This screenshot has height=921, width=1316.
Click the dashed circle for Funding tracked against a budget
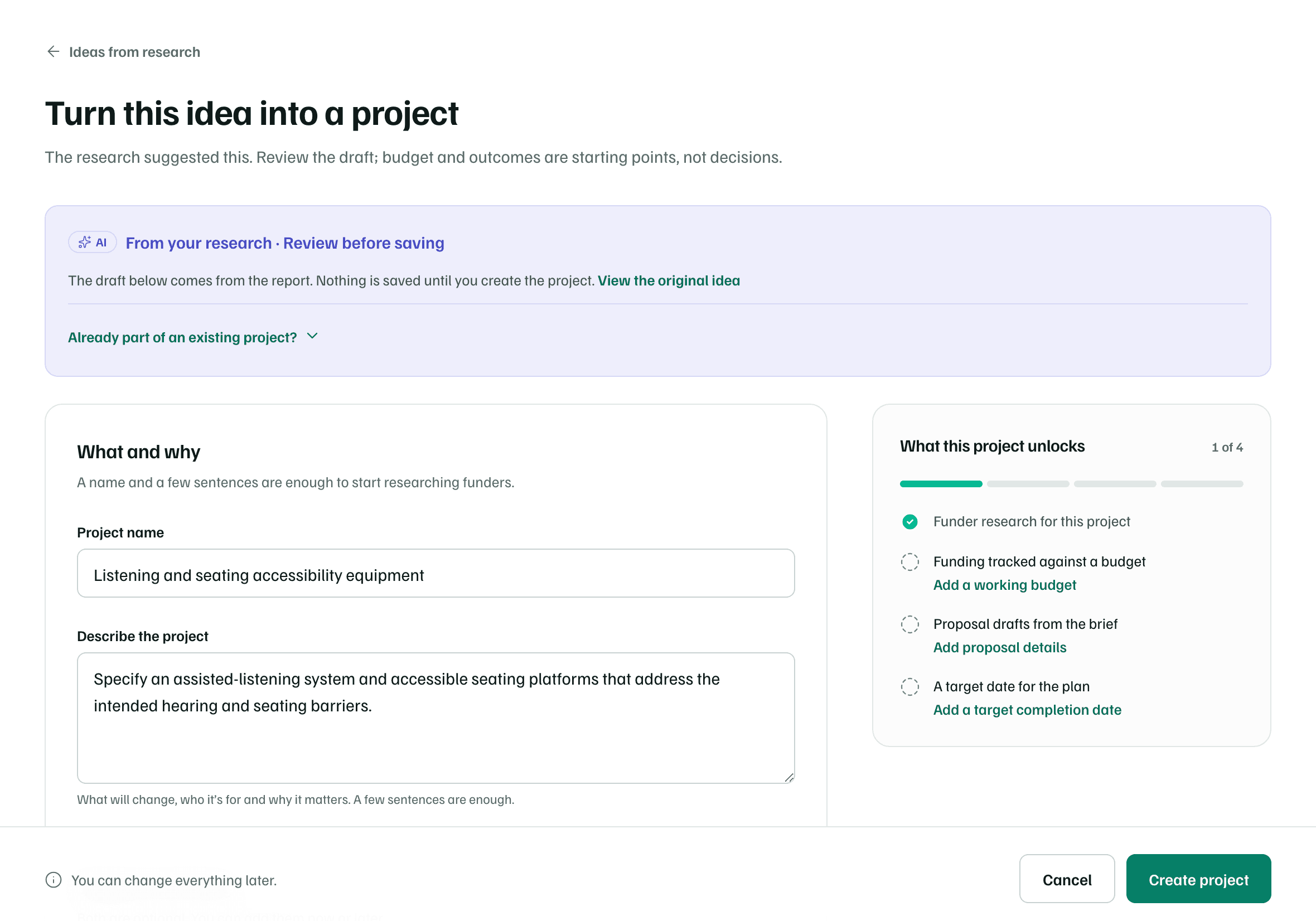pos(909,561)
